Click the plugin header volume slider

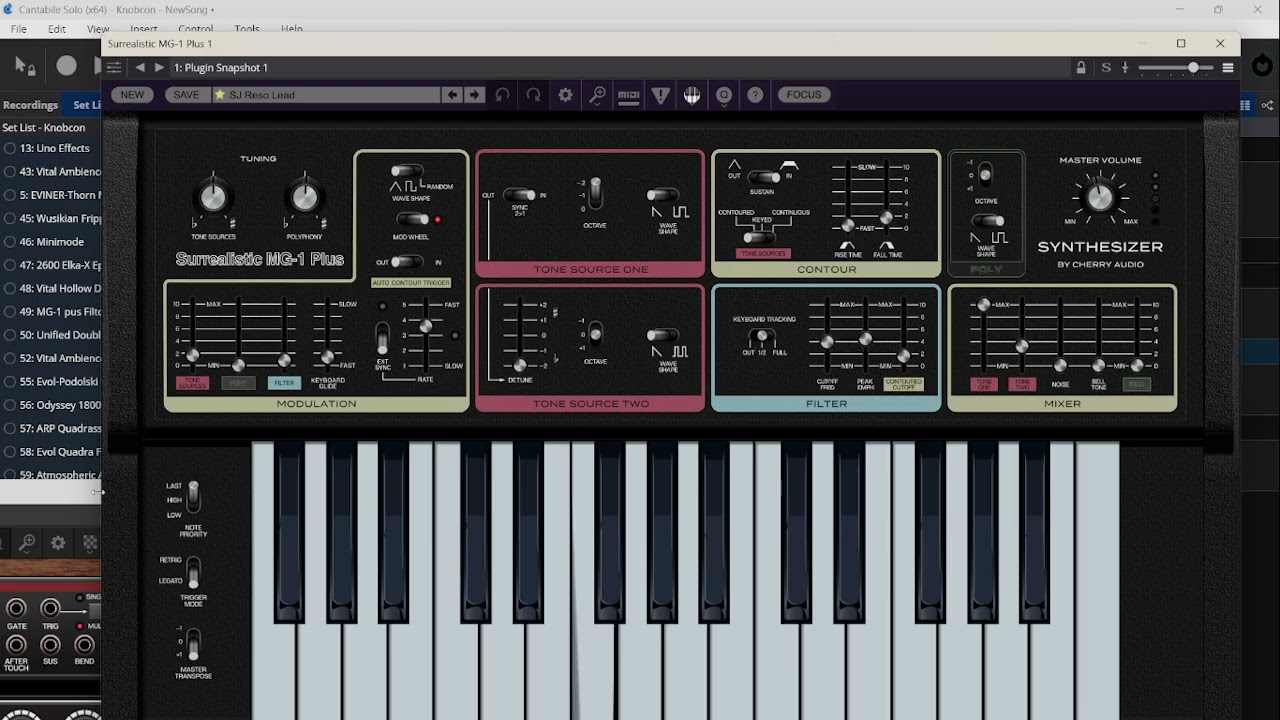(x=1175, y=68)
